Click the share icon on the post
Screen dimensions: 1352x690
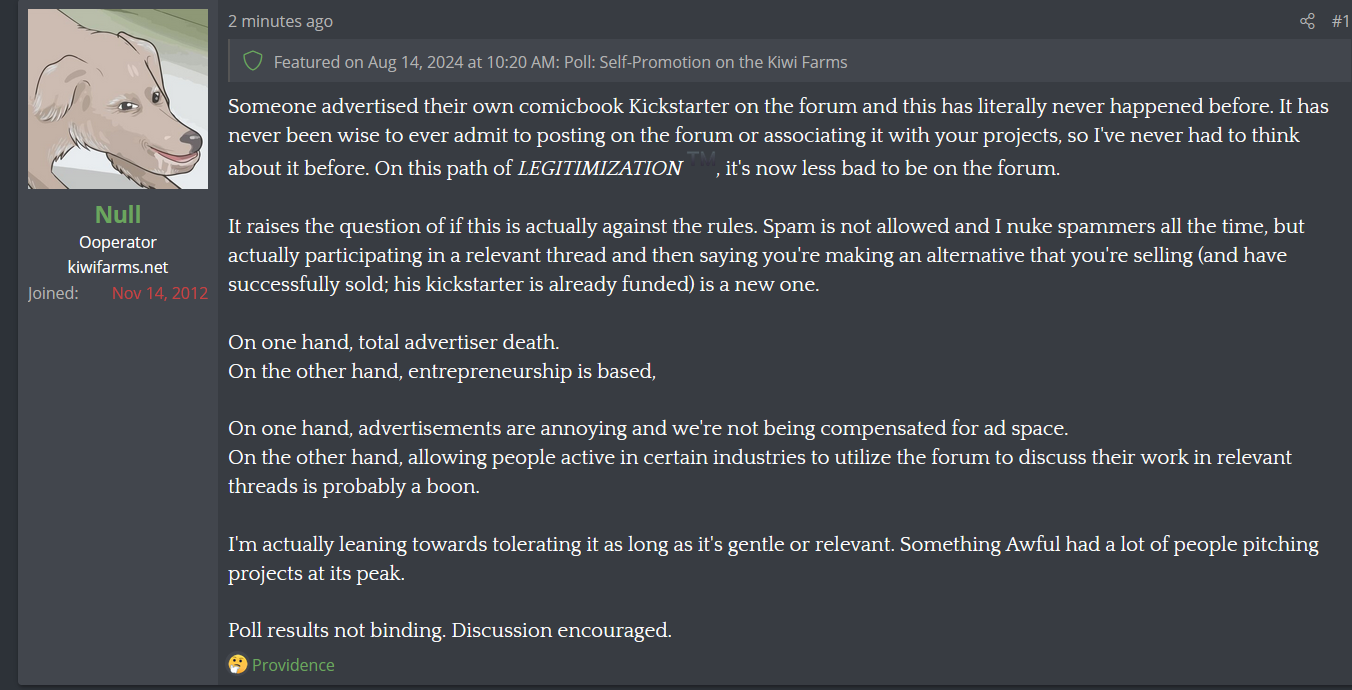pos(1307,21)
